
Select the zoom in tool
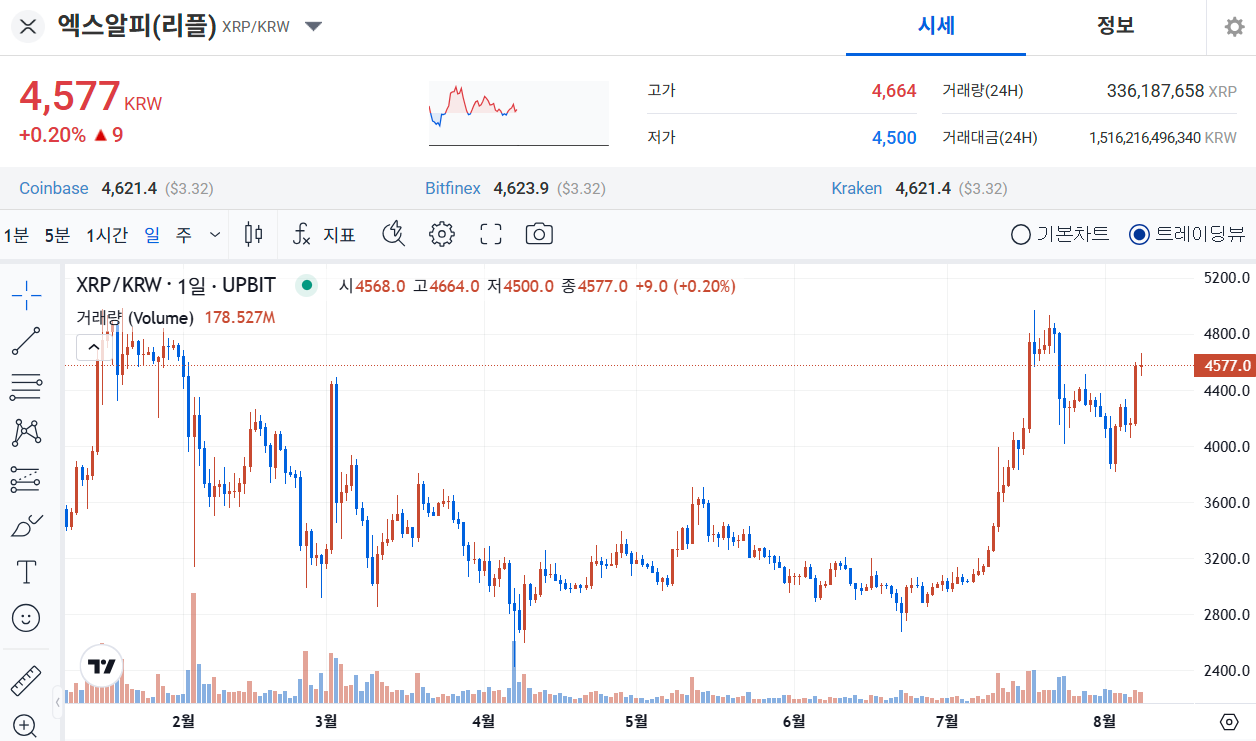(26, 725)
